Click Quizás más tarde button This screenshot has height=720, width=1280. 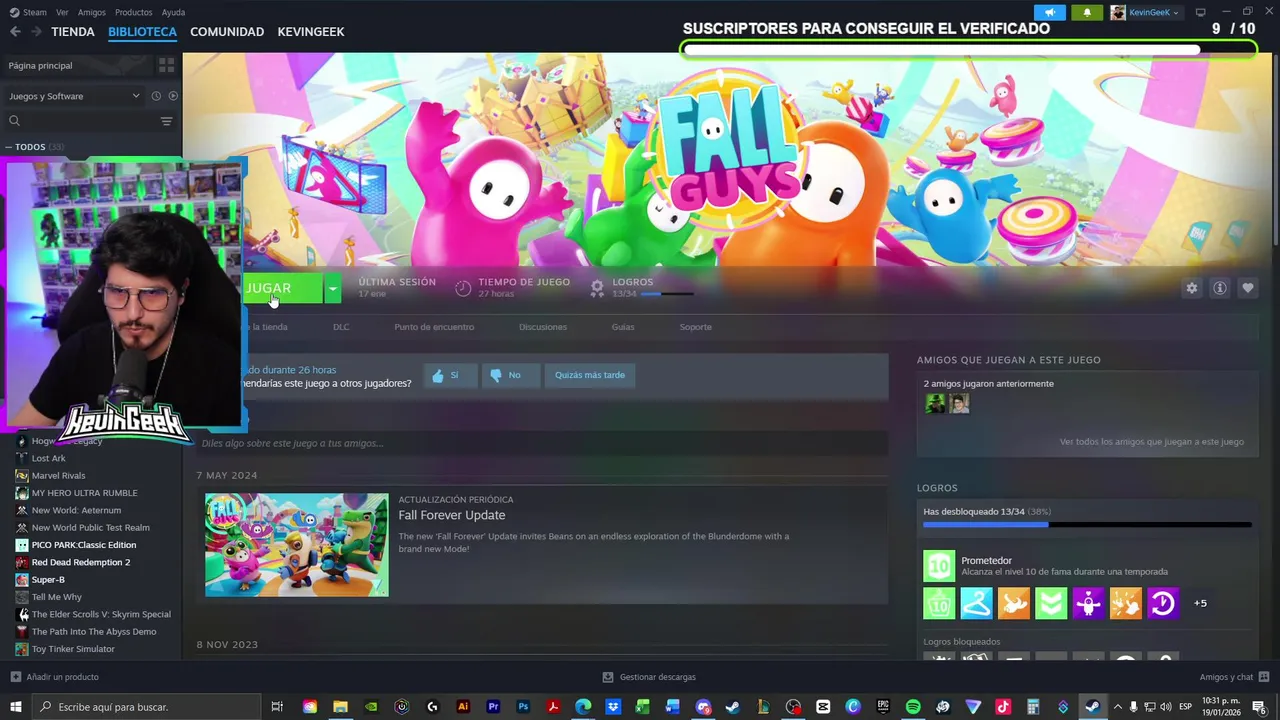(590, 375)
